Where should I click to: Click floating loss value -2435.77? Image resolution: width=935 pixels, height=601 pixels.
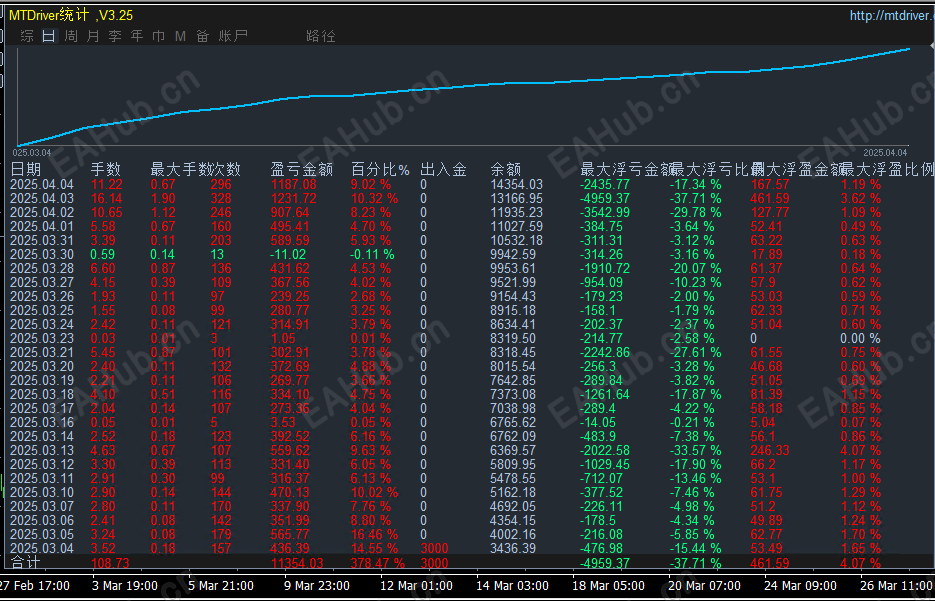605,185
